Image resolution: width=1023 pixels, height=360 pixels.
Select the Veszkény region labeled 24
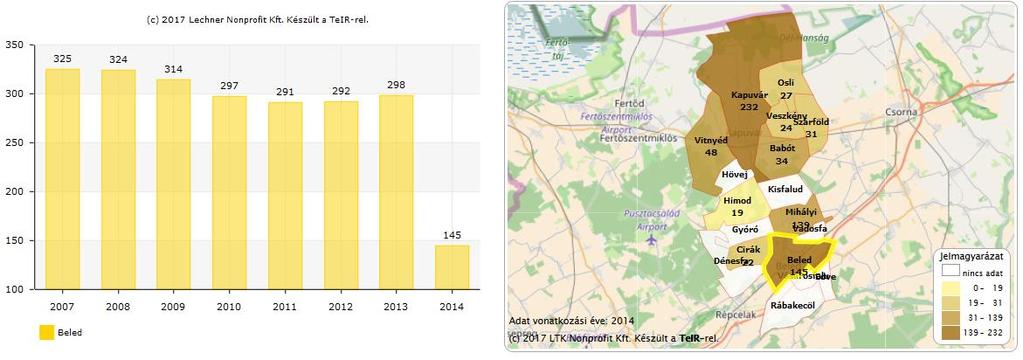click(786, 121)
